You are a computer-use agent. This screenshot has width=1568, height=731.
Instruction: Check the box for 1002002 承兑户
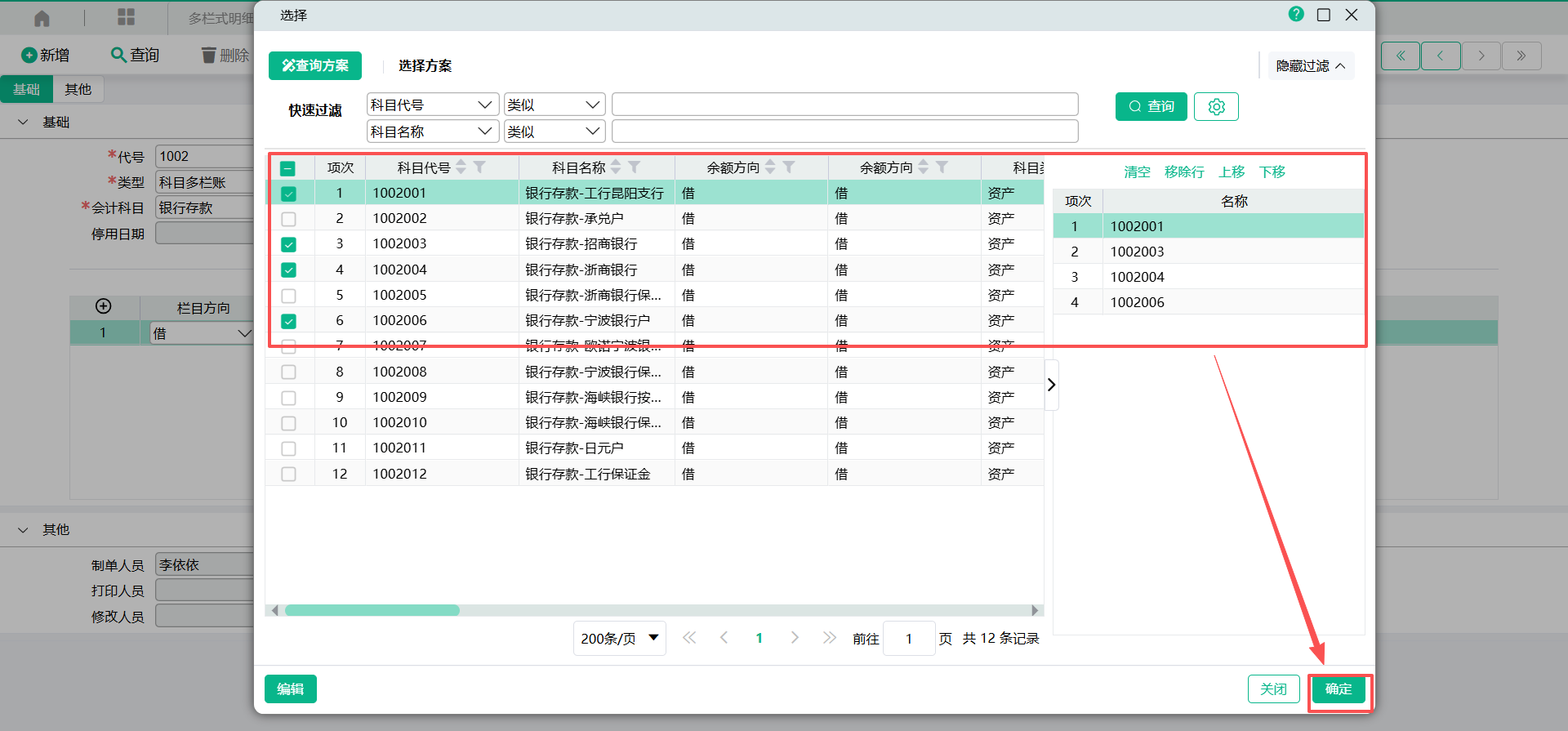(x=288, y=219)
